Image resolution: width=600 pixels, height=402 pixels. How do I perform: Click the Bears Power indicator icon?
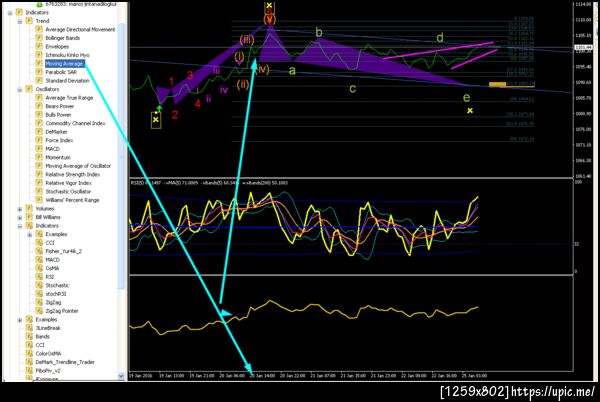point(39,106)
